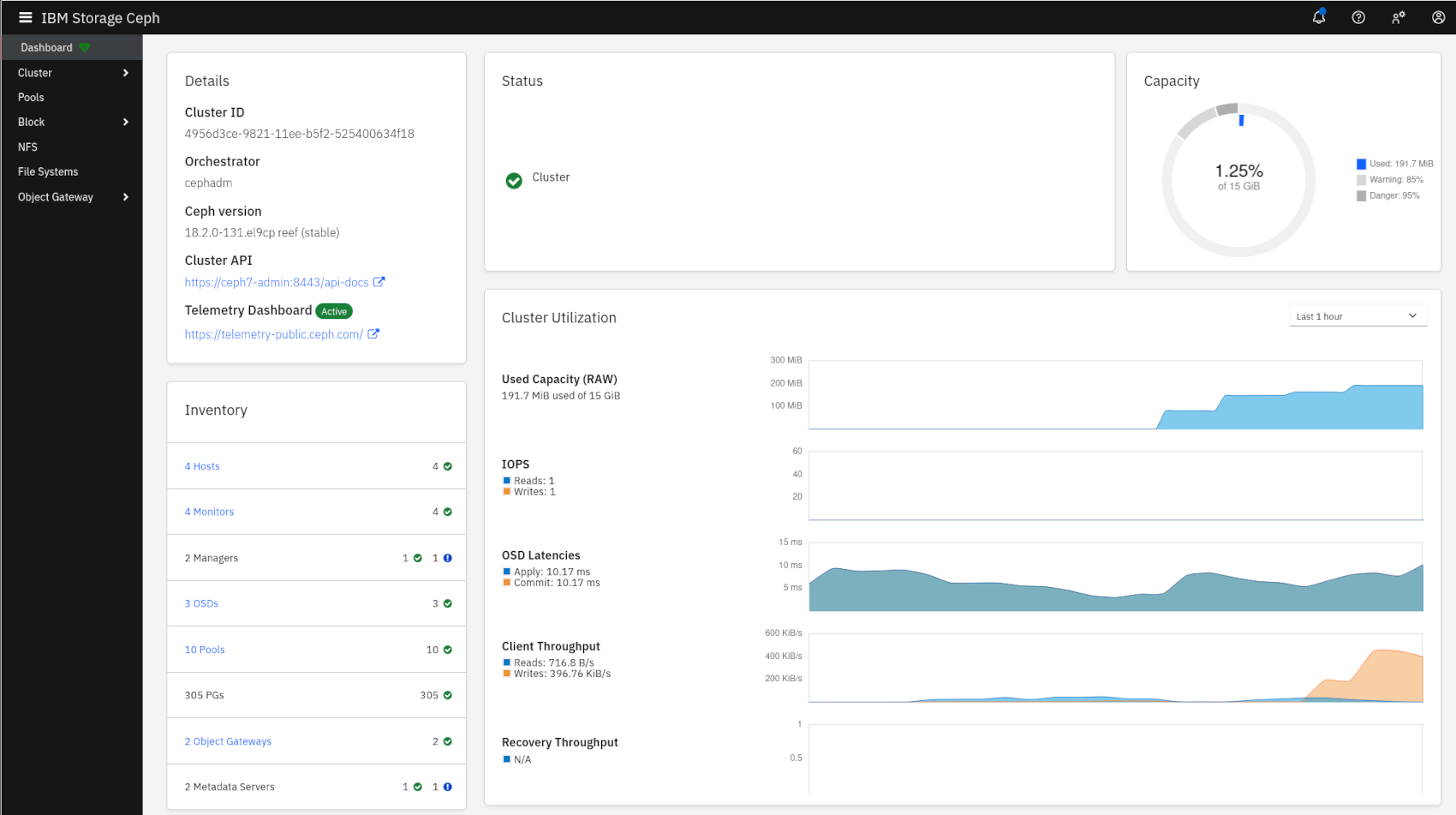Click the OSD Apply latency legend swatch
The image size is (1456, 815).
506,572
